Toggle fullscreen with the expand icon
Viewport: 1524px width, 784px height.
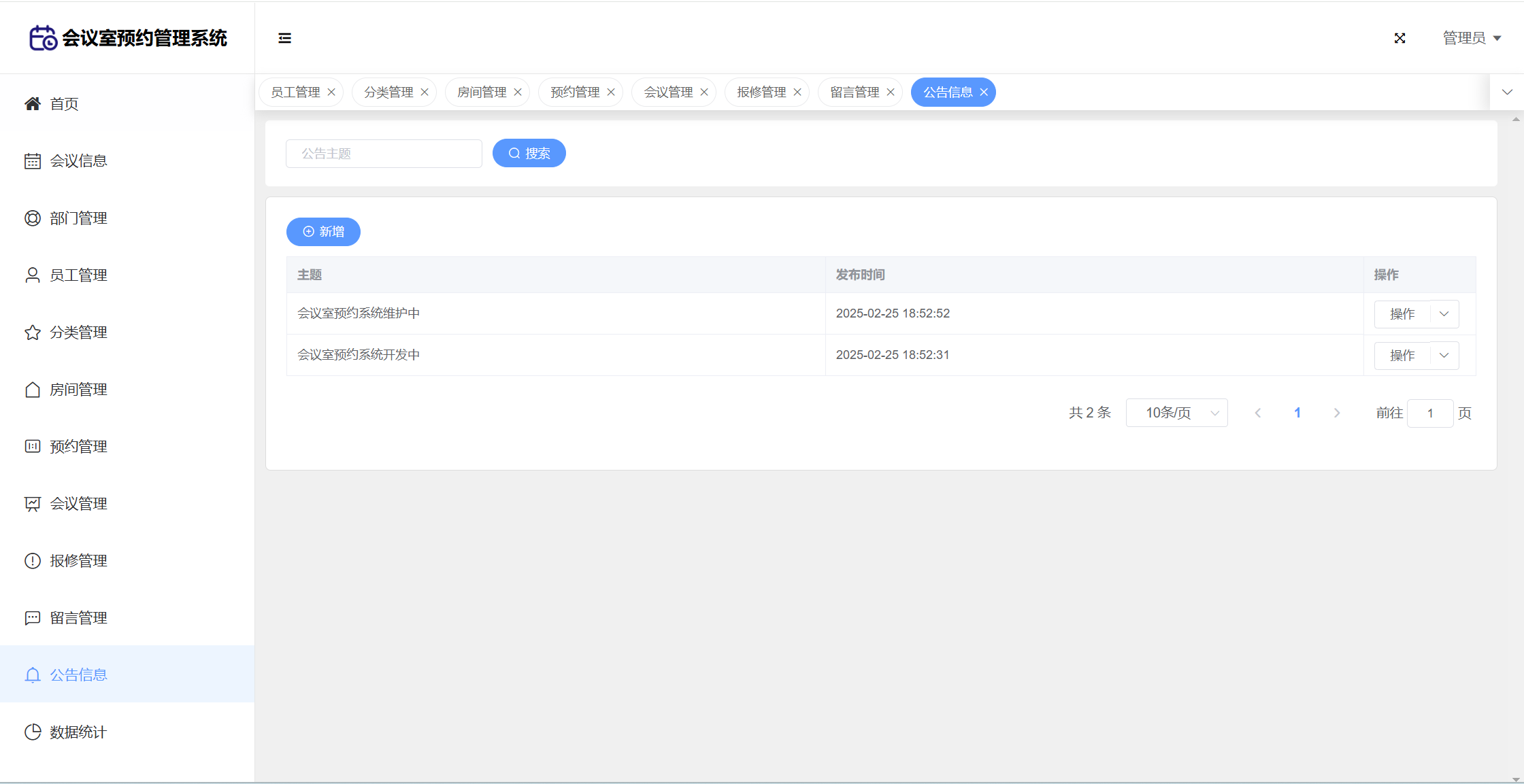tap(1399, 38)
